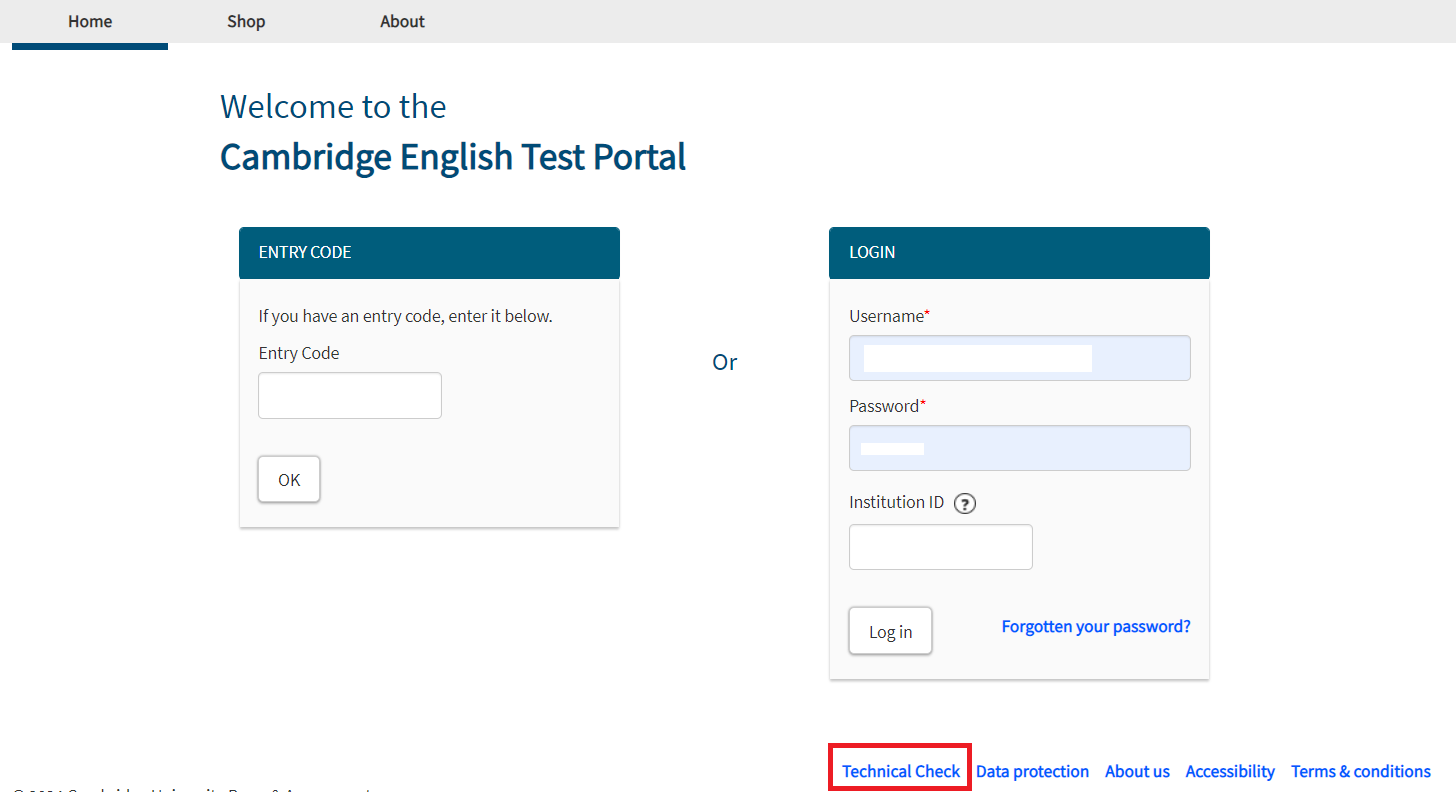Click the ENTRY CODE panel header

pyautogui.click(x=429, y=253)
